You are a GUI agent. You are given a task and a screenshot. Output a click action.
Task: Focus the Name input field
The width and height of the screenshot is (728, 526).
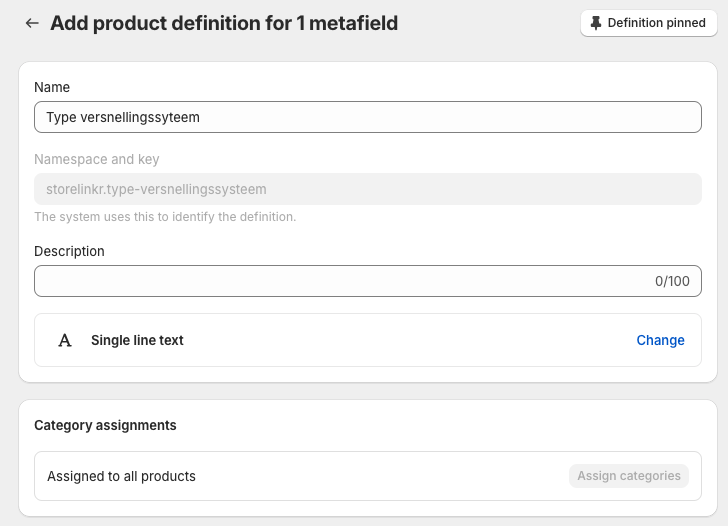click(367, 117)
